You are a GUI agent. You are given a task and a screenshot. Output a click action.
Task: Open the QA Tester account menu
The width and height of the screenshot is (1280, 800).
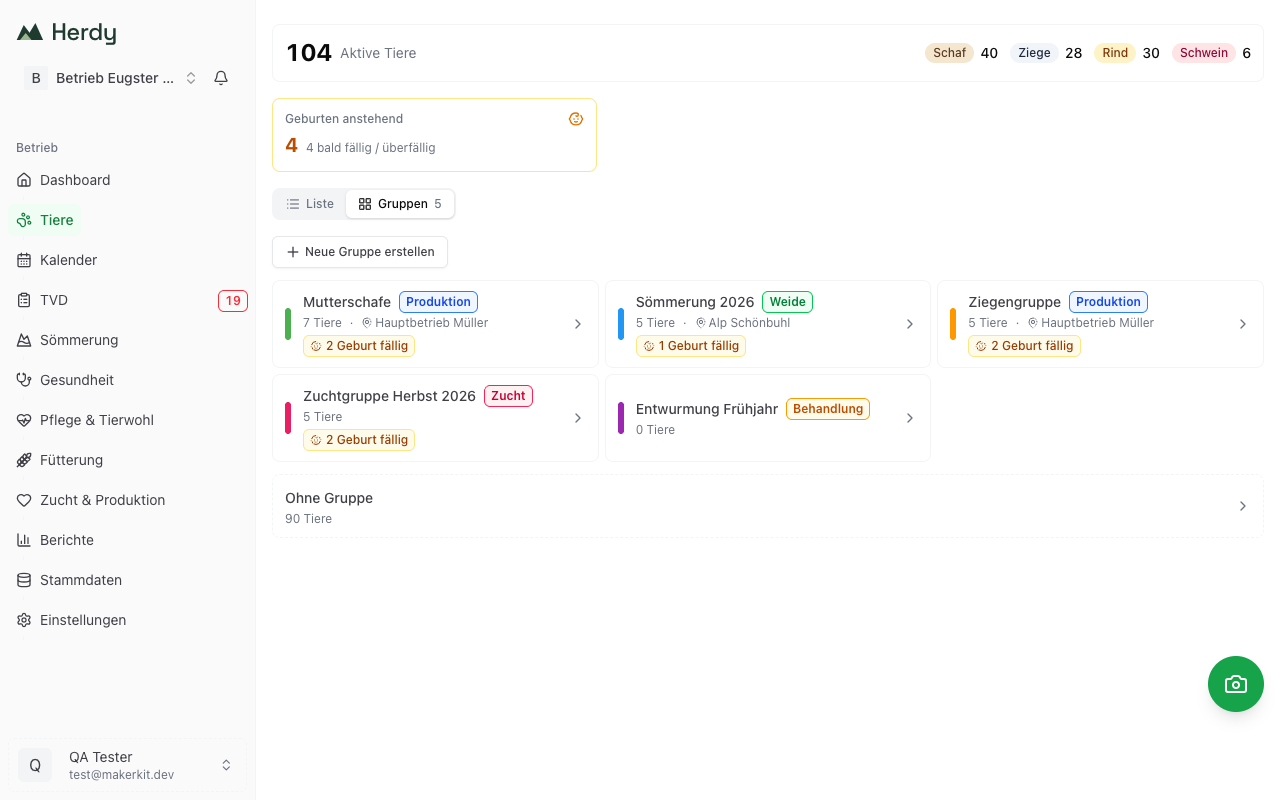[x=126, y=765]
